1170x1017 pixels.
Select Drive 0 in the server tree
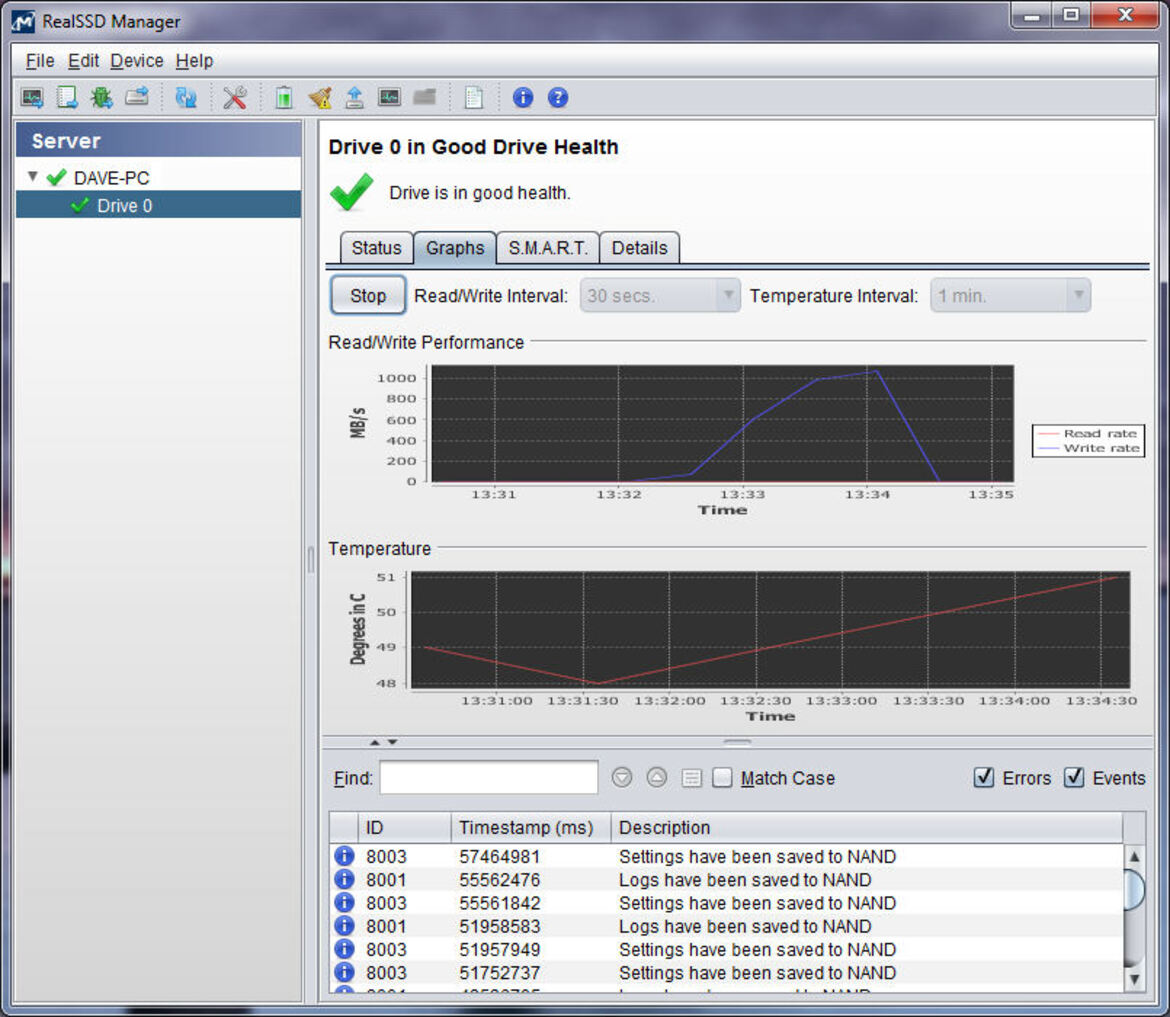click(x=158, y=205)
